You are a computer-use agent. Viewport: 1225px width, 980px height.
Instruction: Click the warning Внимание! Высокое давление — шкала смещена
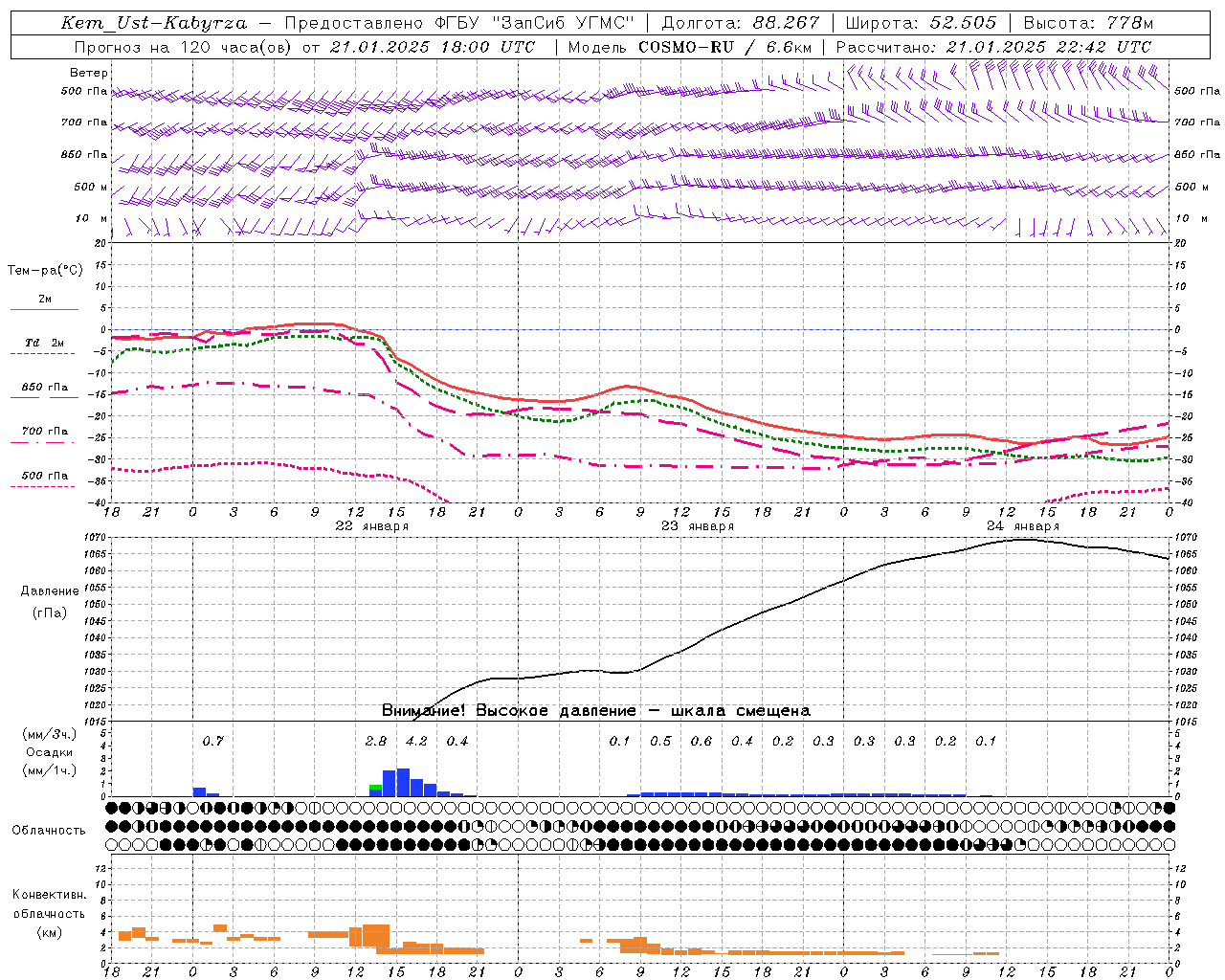596,711
